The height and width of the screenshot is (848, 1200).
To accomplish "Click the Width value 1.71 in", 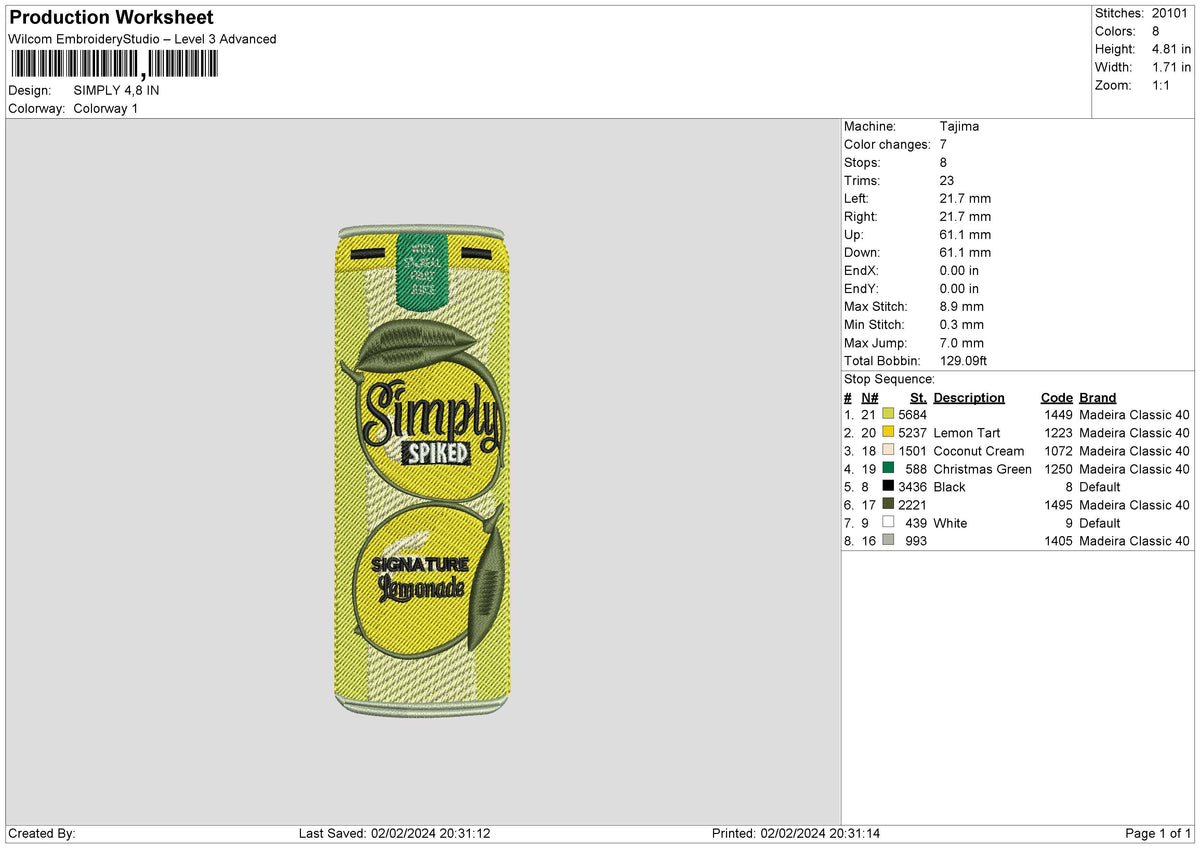I will click(1172, 67).
